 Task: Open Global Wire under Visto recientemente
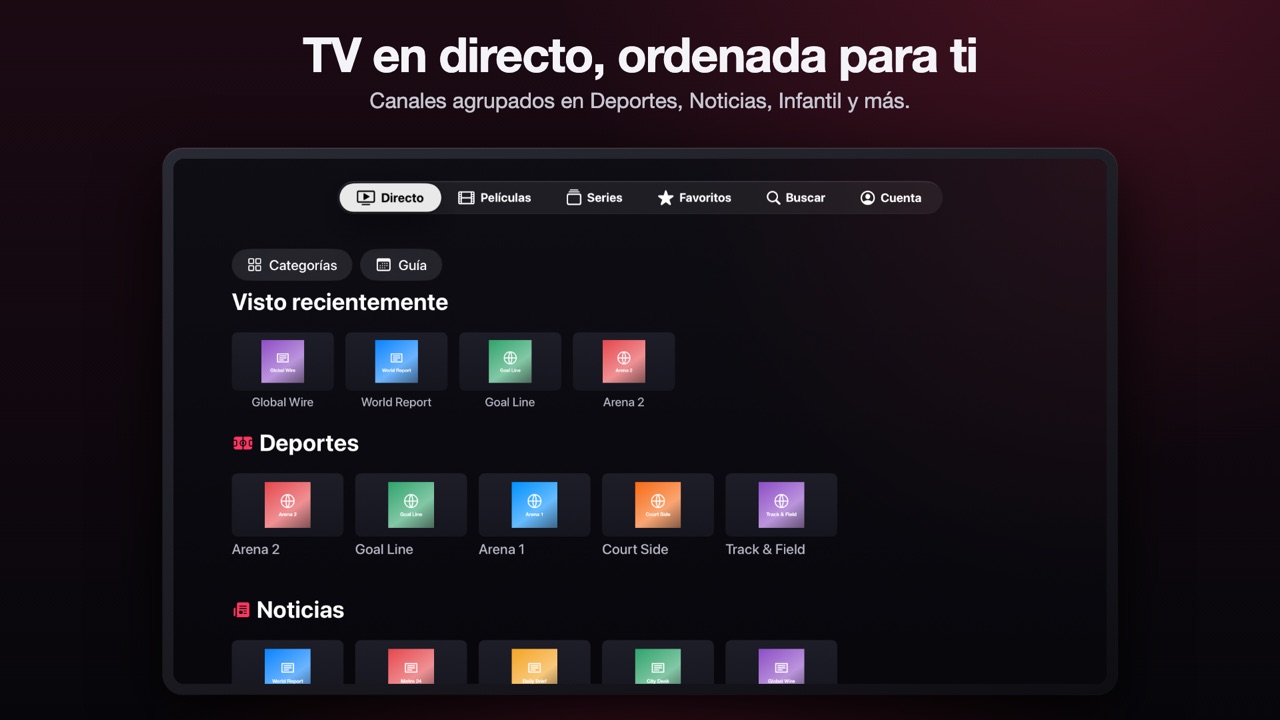tap(283, 361)
